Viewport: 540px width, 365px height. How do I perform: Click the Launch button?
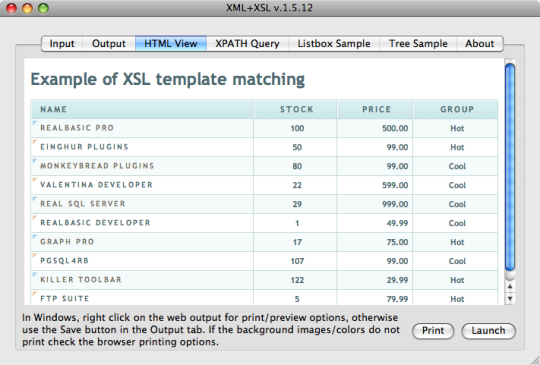coord(488,331)
